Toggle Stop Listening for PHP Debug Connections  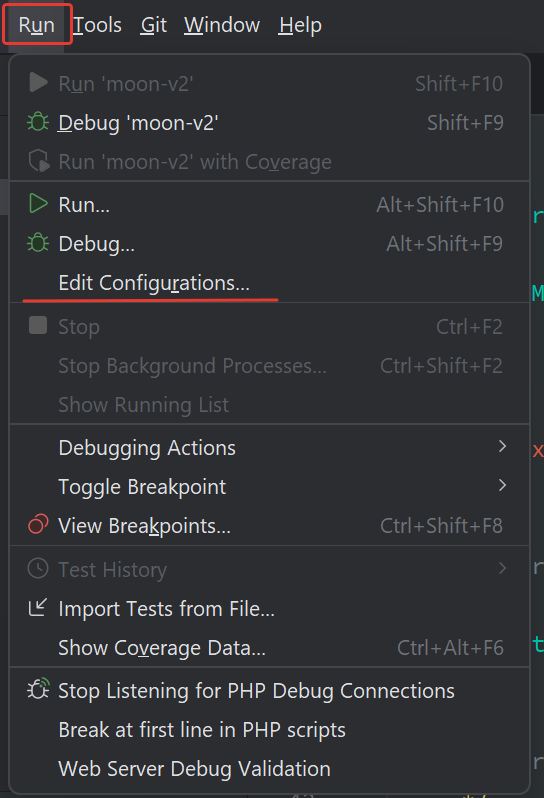(x=270, y=691)
